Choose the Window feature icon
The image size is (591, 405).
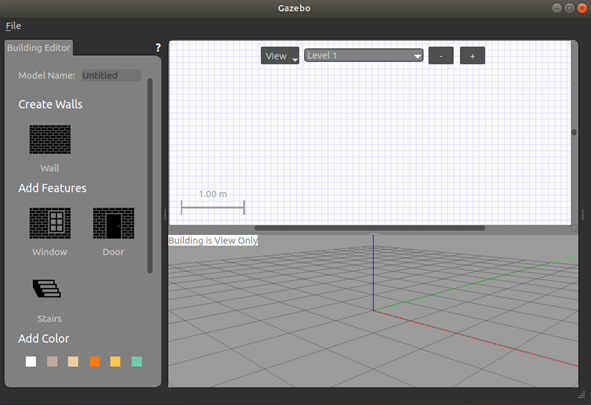50,223
